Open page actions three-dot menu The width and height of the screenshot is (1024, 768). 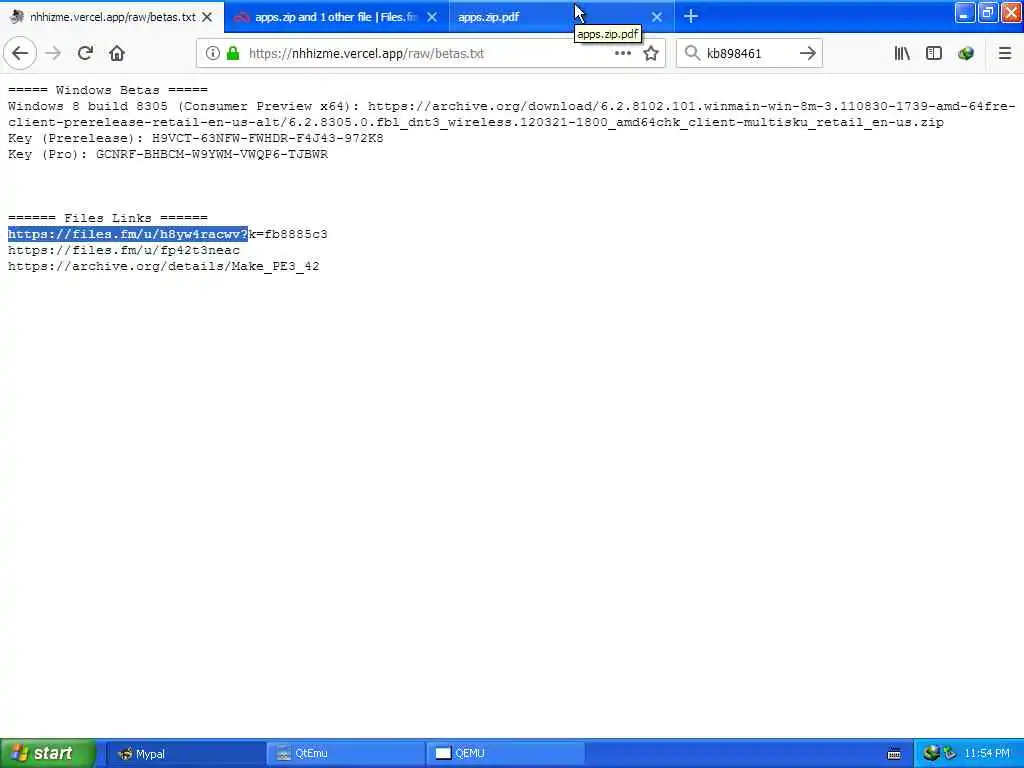(x=623, y=54)
